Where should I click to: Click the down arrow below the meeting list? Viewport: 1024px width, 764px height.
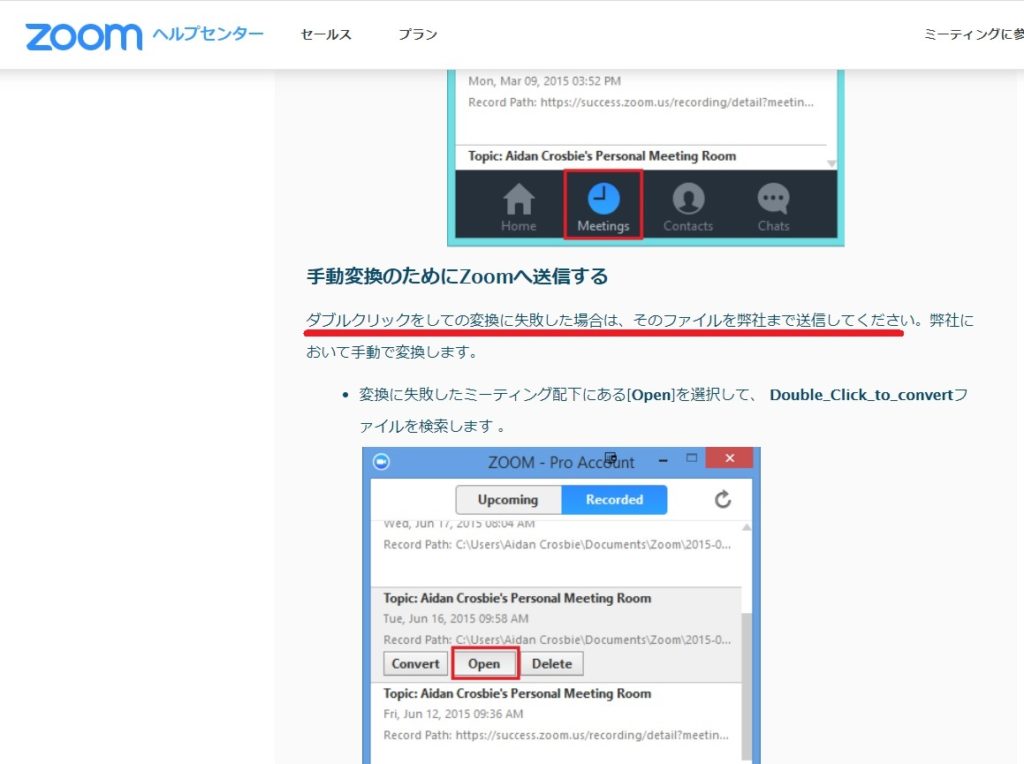pos(832,164)
